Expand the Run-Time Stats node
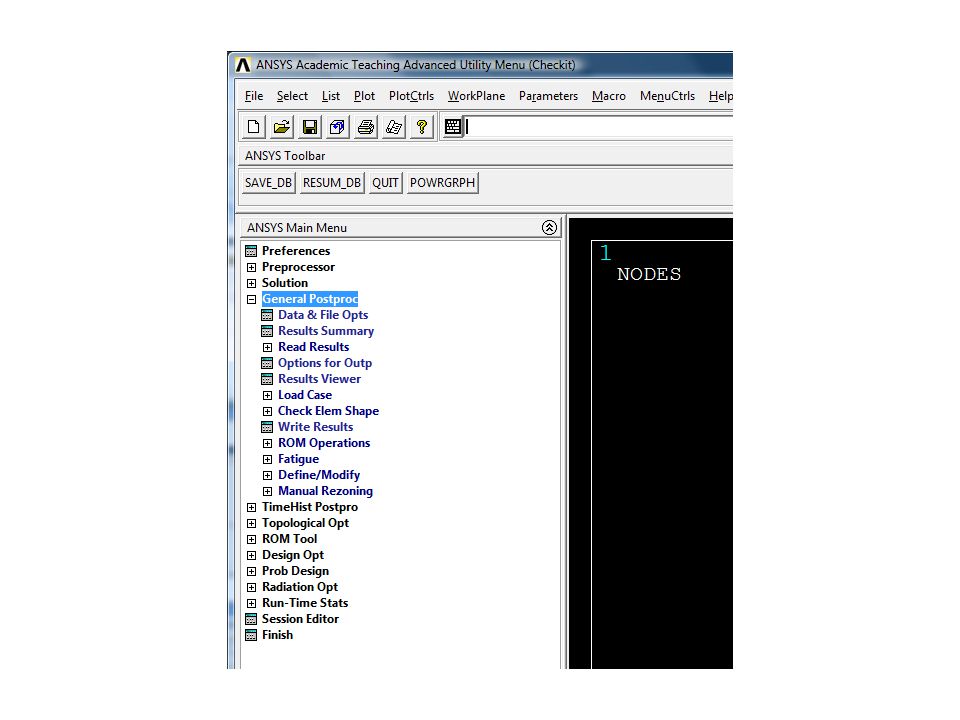Screen dimensions: 960x720 click(252, 603)
